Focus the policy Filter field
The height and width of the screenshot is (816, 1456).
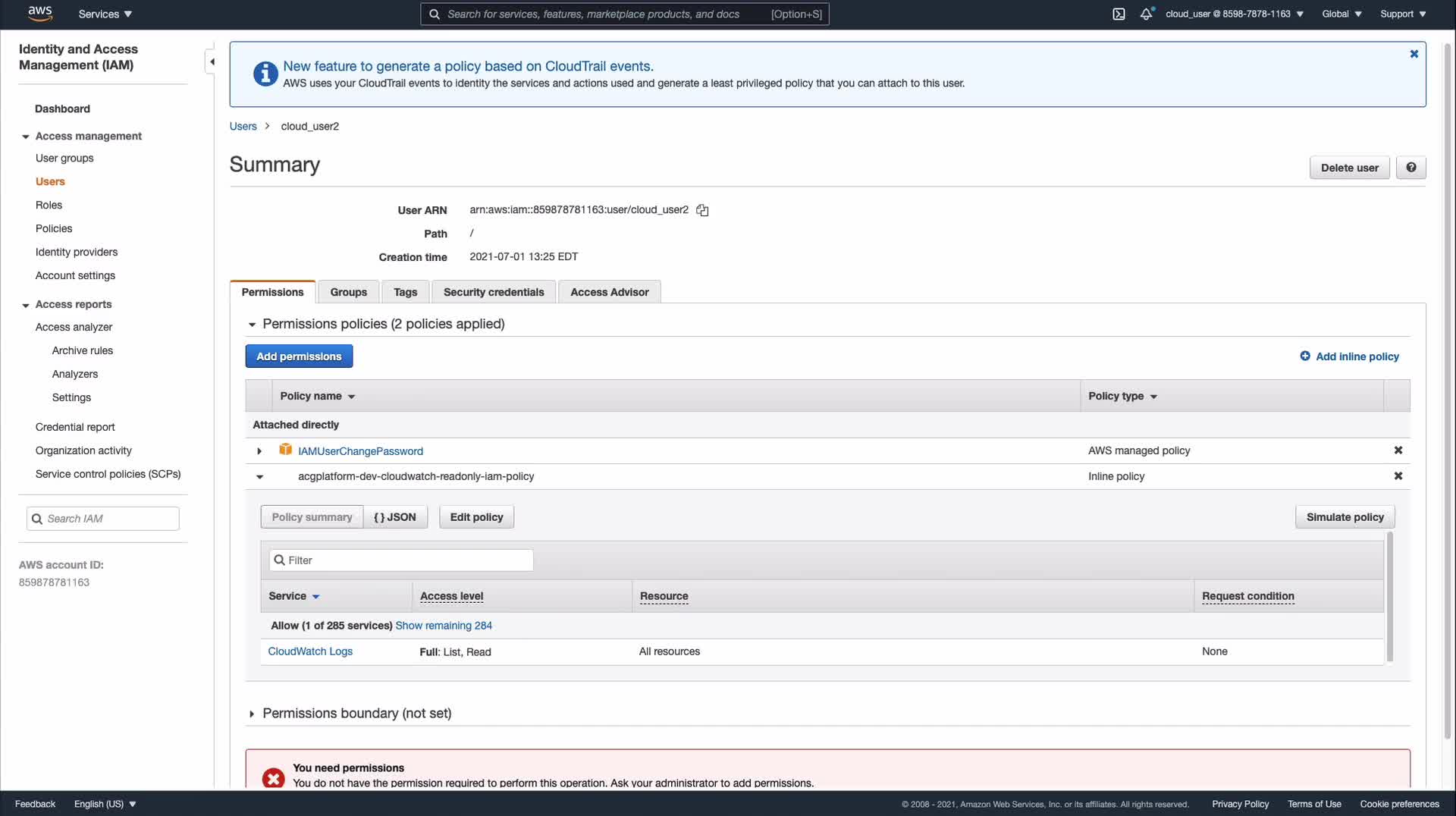point(401,560)
